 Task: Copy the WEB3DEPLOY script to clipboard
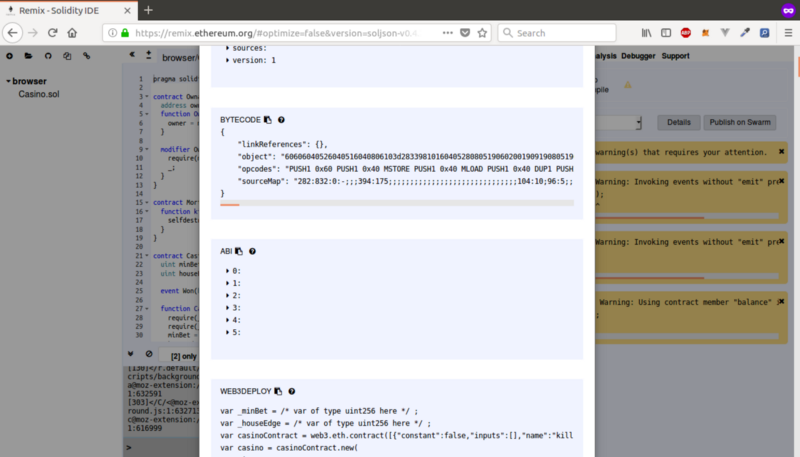[x=278, y=391]
